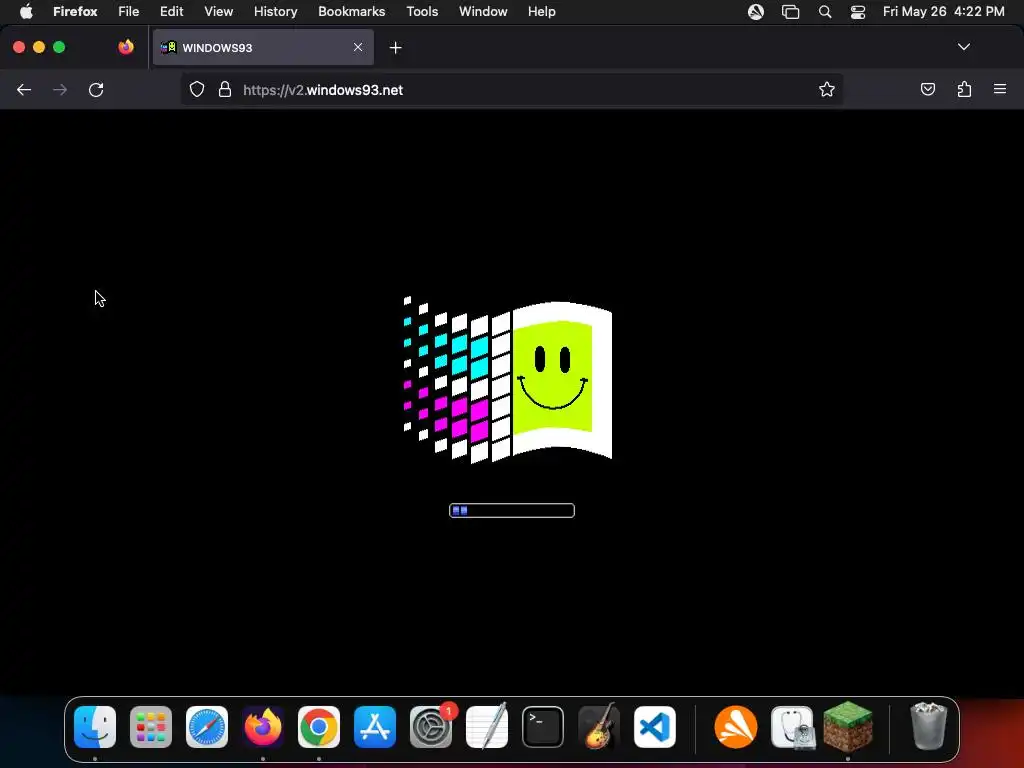Open the Edit menu
Viewport: 1024px width, 768px height.
click(172, 11)
